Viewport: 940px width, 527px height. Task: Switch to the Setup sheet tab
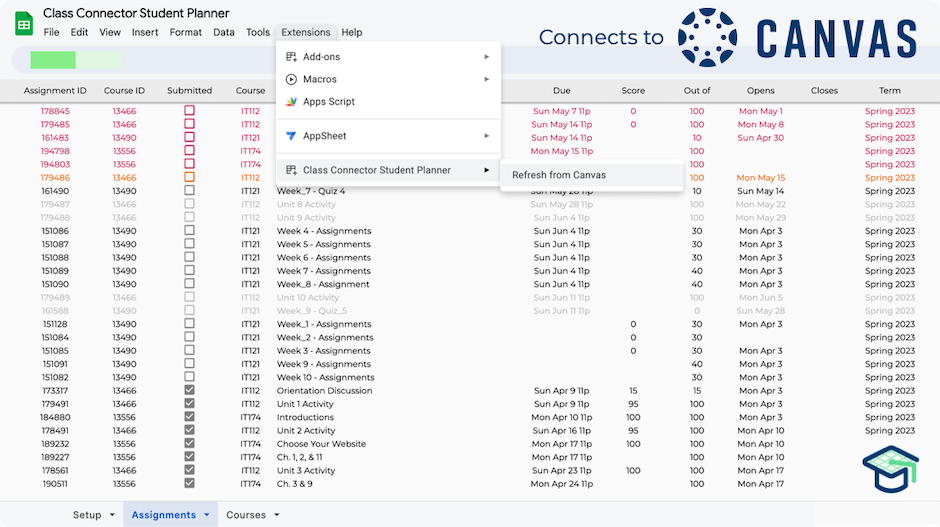pos(87,515)
